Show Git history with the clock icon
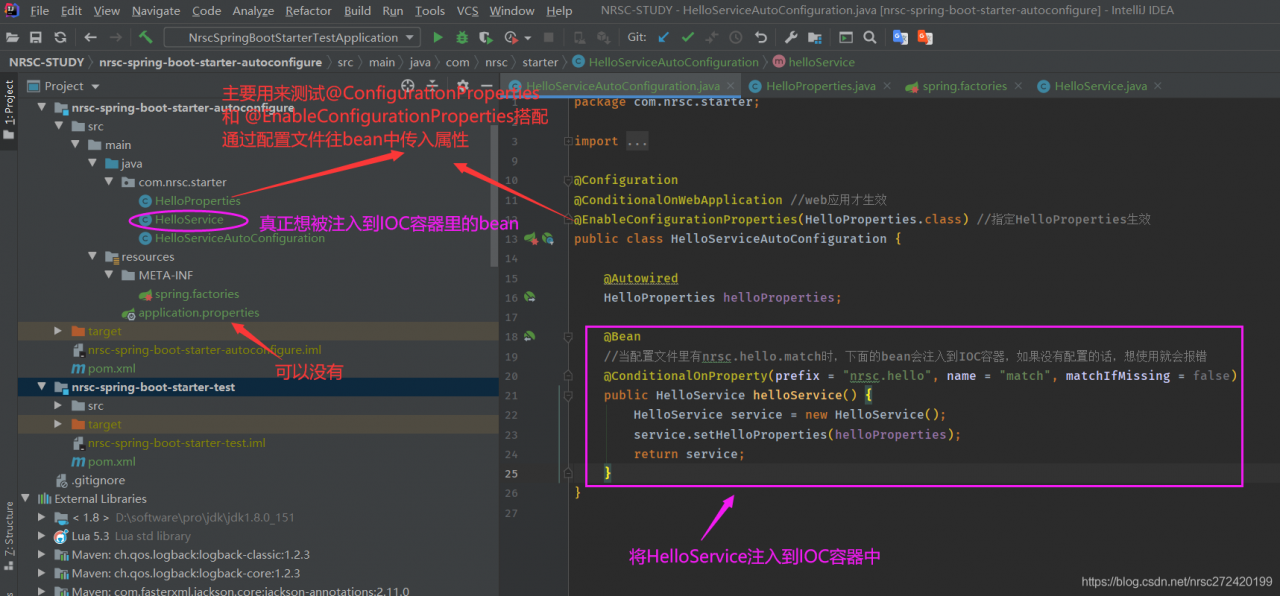Image resolution: width=1280 pixels, height=596 pixels. (x=736, y=37)
